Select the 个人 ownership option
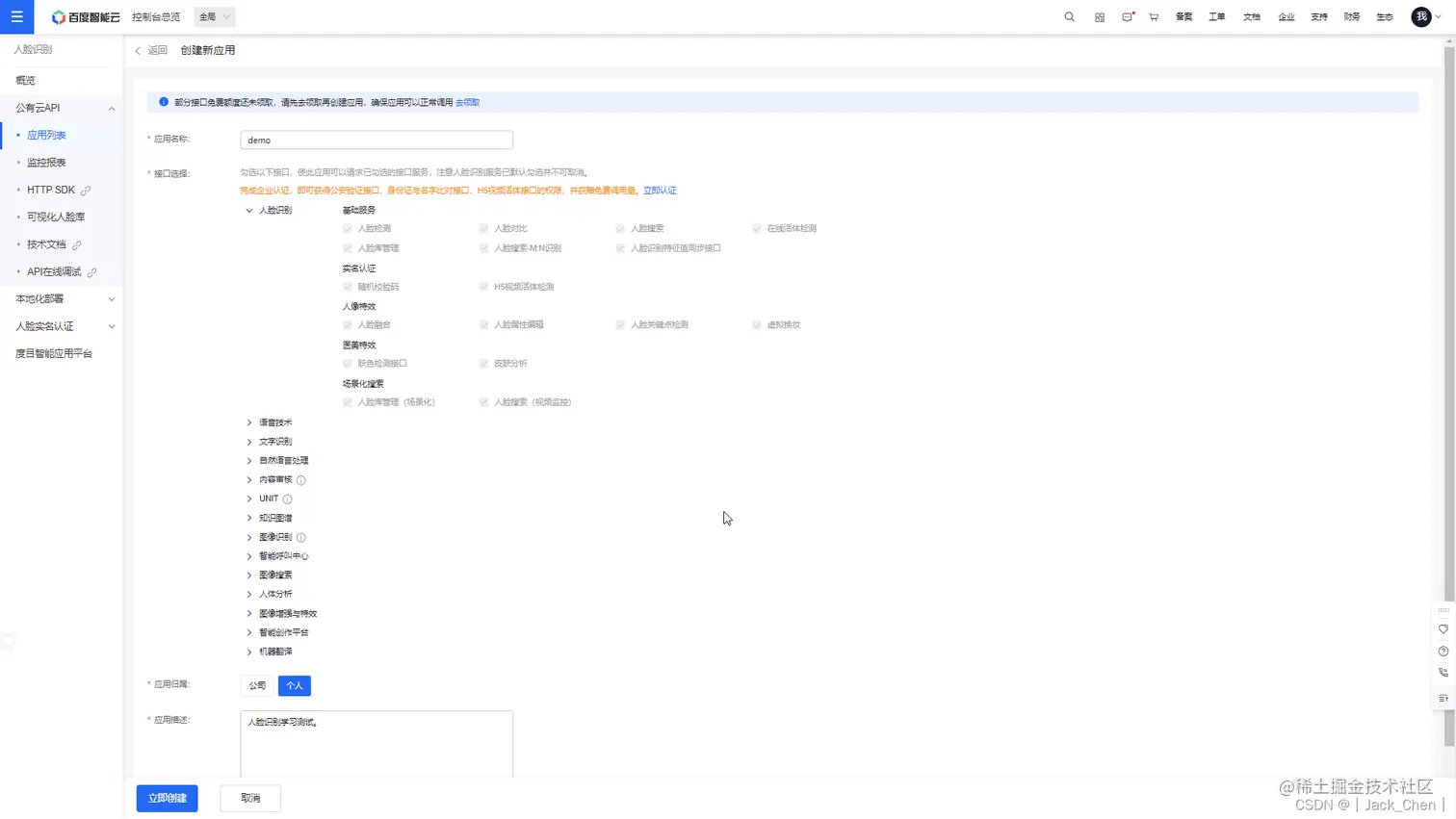 295,686
